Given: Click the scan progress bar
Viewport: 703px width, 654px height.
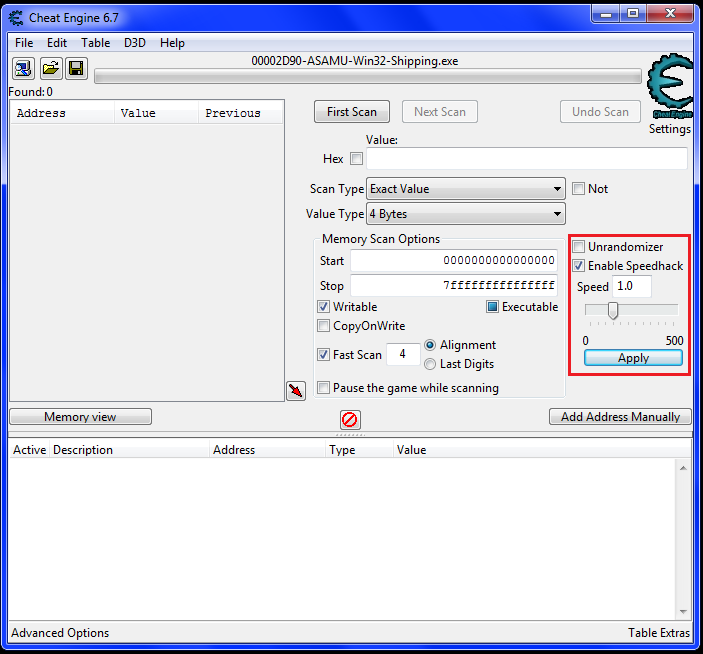Looking at the screenshot, I should (x=368, y=77).
